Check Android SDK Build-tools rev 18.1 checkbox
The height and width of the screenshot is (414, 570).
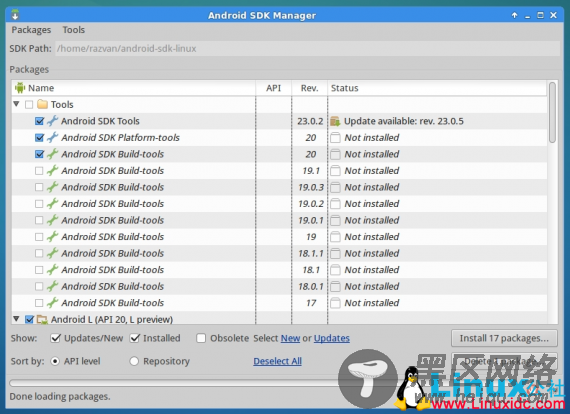click(x=39, y=270)
